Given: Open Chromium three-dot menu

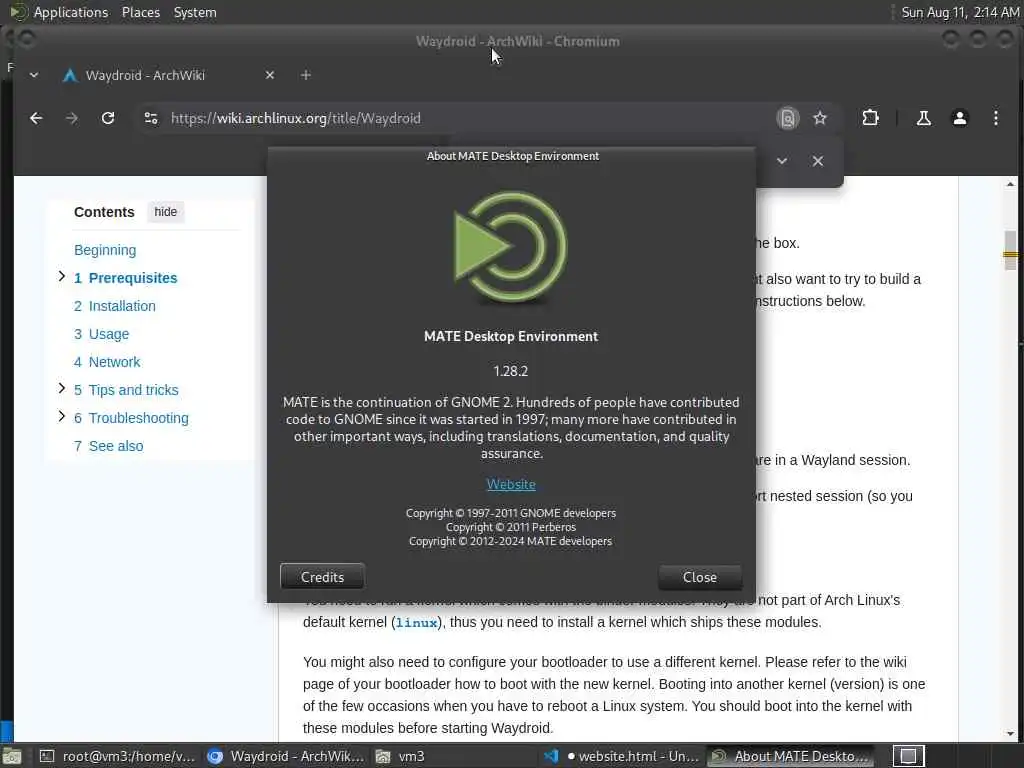Looking at the screenshot, I should (995, 118).
